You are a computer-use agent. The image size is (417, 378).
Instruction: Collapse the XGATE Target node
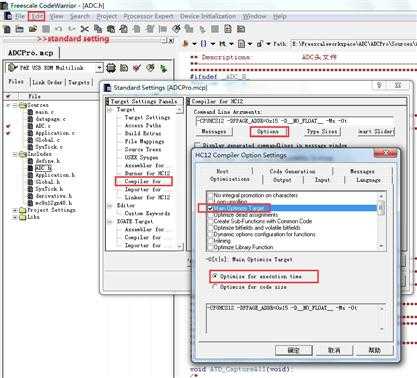coord(110,221)
